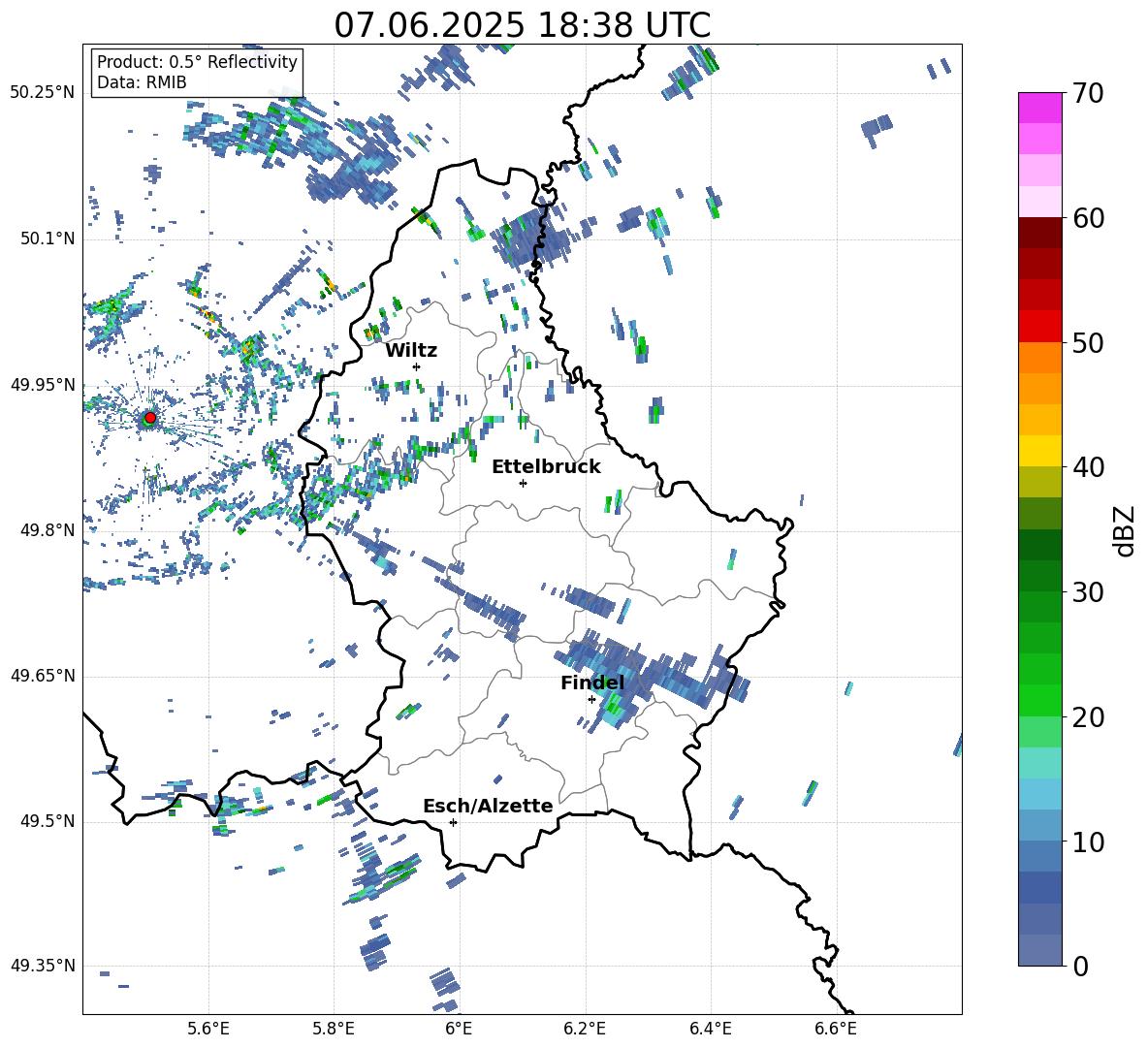Click the 5.8°E longitude label
The height and width of the screenshot is (1048, 1148).
(334, 1029)
